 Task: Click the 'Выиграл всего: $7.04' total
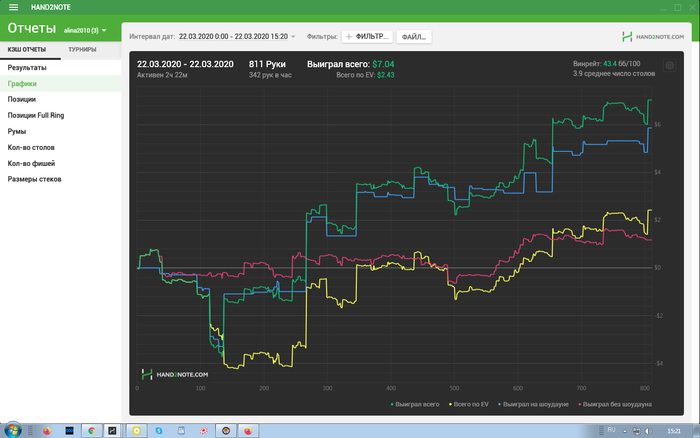pyautogui.click(x=350, y=64)
